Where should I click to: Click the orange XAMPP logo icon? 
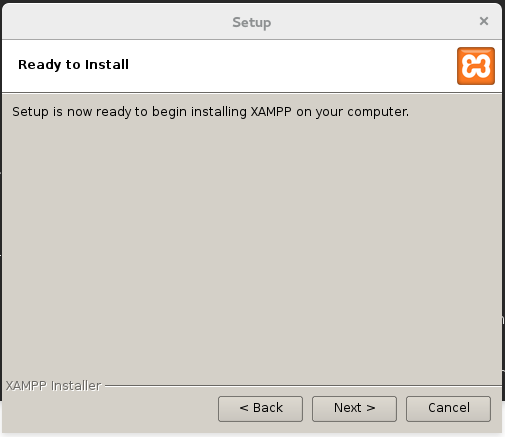[x=476, y=66]
